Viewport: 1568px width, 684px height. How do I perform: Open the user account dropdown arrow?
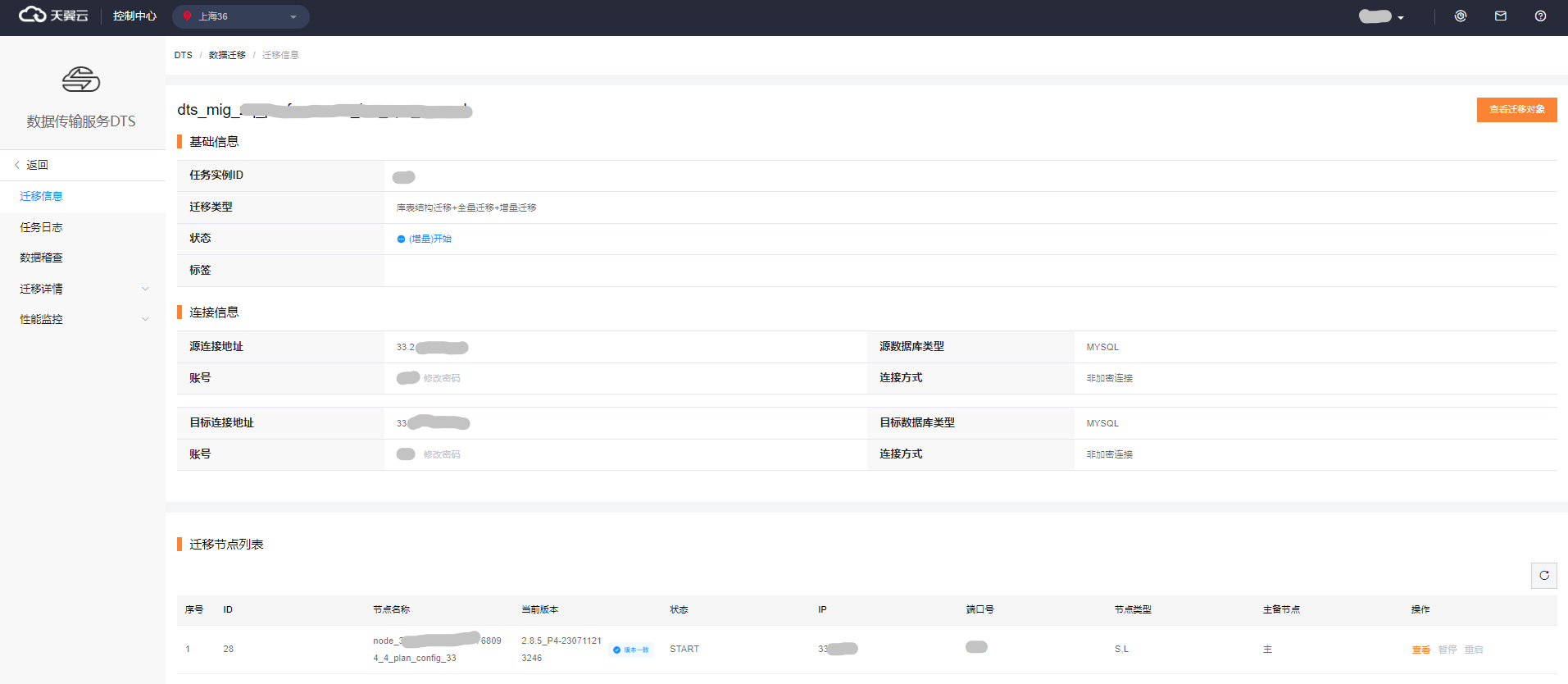[1401, 18]
